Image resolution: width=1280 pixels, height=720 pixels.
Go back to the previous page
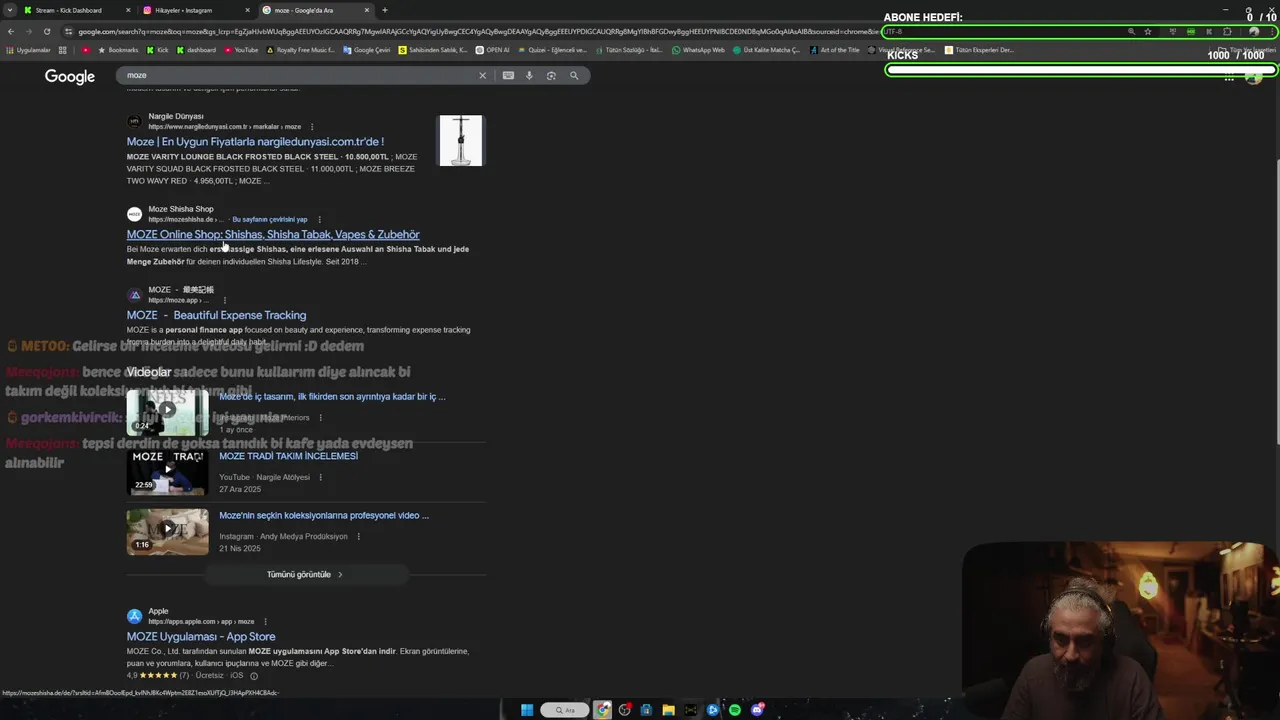click(x=10, y=31)
